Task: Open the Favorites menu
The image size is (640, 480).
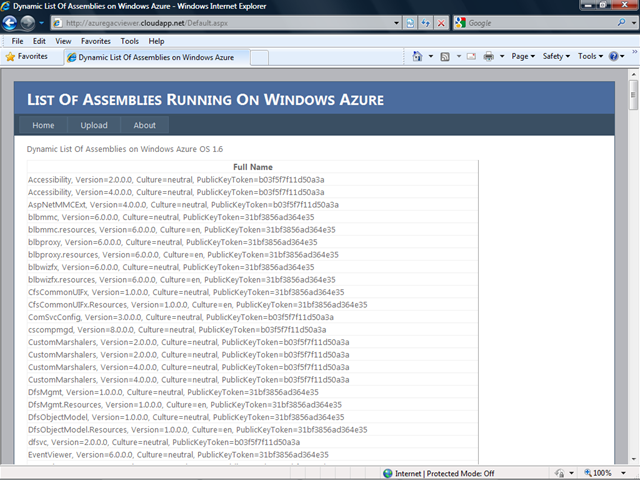Action: 96,41
